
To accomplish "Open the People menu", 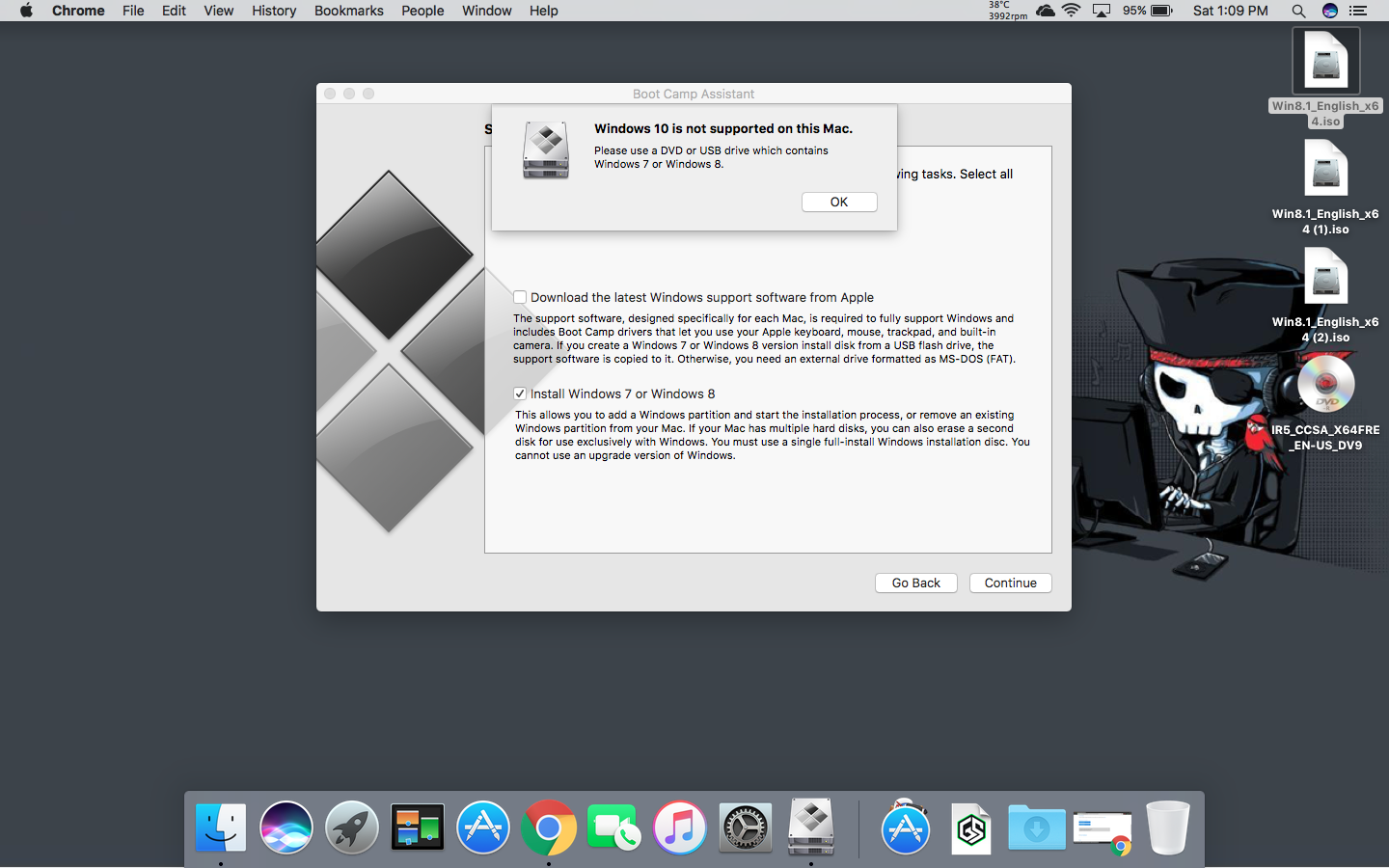I will click(422, 11).
